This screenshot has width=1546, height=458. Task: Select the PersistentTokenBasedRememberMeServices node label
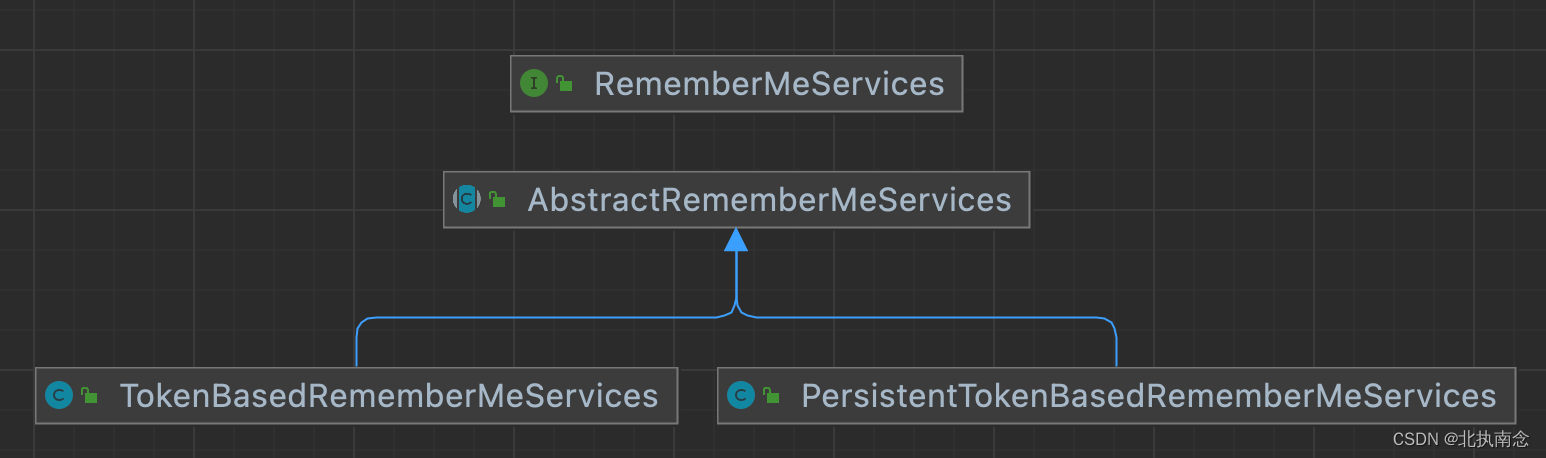pyautogui.click(x=1149, y=396)
